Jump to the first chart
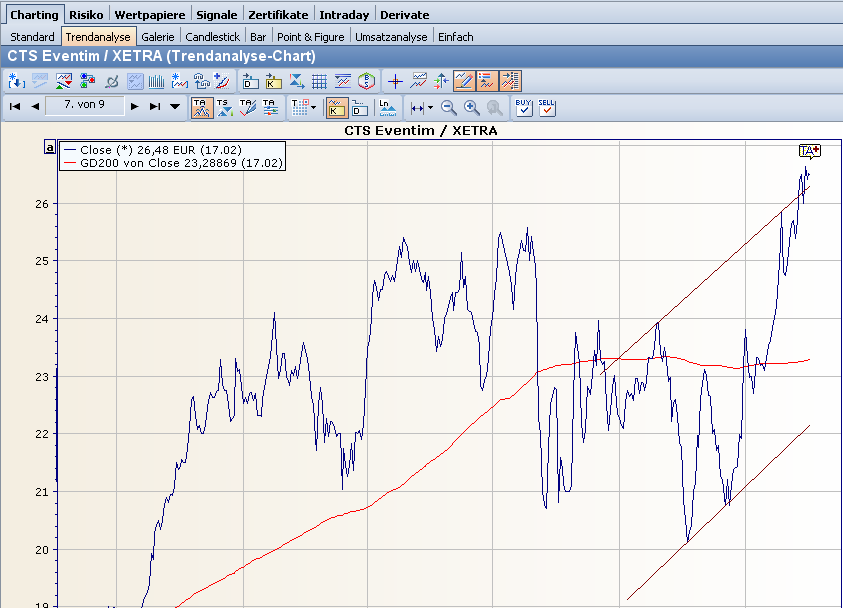Screen dimensions: 843x608 [15, 106]
